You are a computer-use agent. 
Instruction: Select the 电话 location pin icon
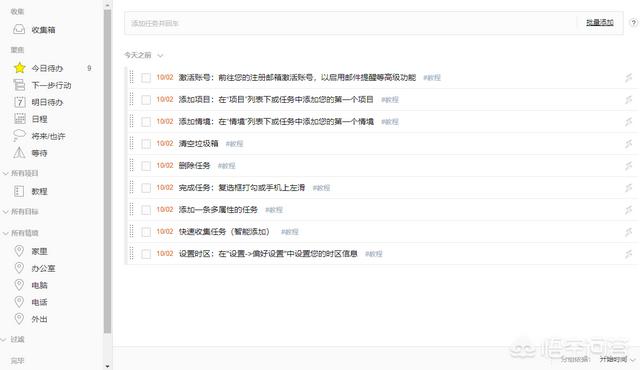19,302
